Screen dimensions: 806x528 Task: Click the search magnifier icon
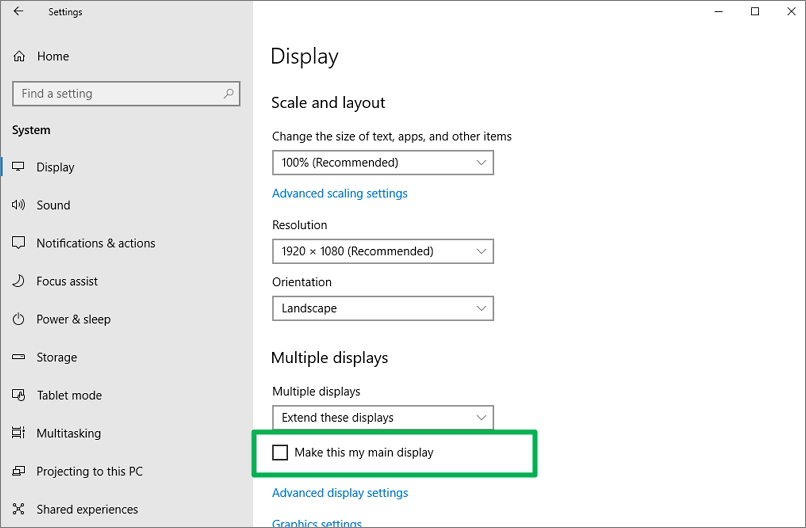point(229,93)
